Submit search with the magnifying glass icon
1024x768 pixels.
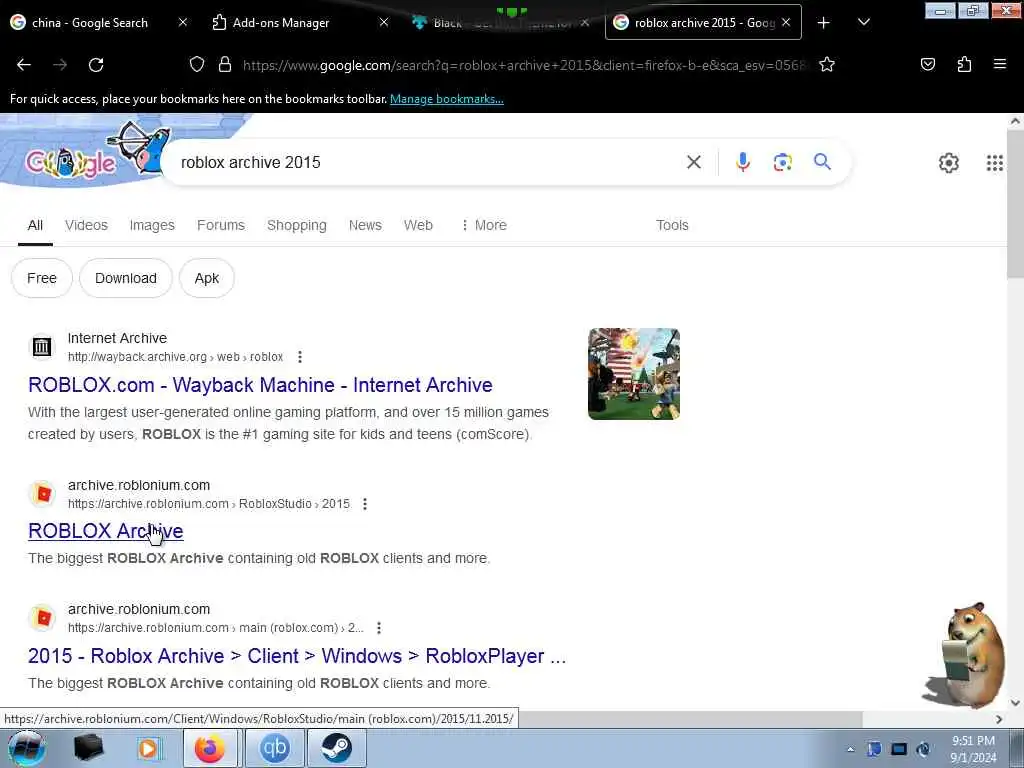click(822, 161)
